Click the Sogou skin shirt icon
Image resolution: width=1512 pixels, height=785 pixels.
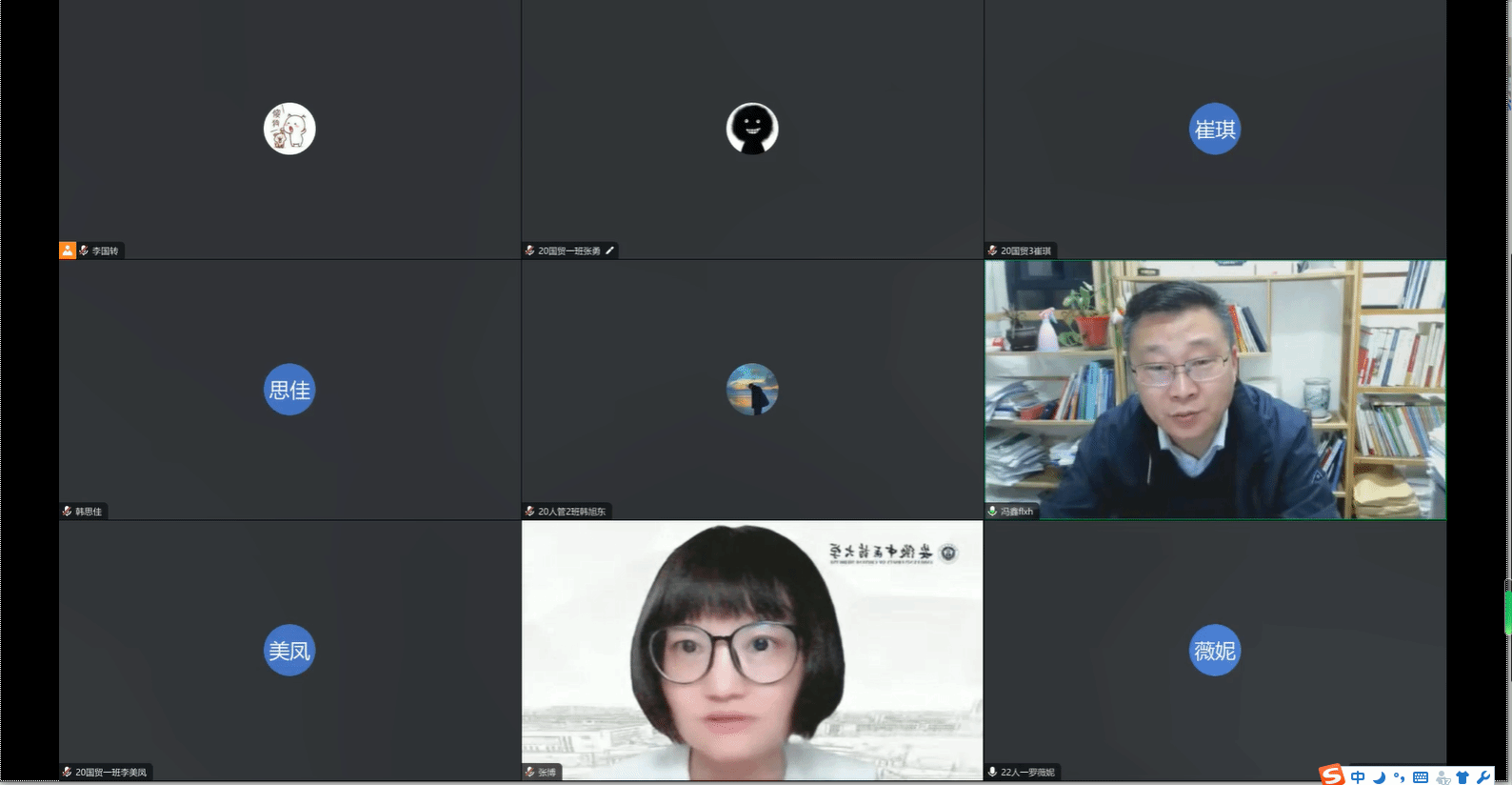pyautogui.click(x=1462, y=777)
